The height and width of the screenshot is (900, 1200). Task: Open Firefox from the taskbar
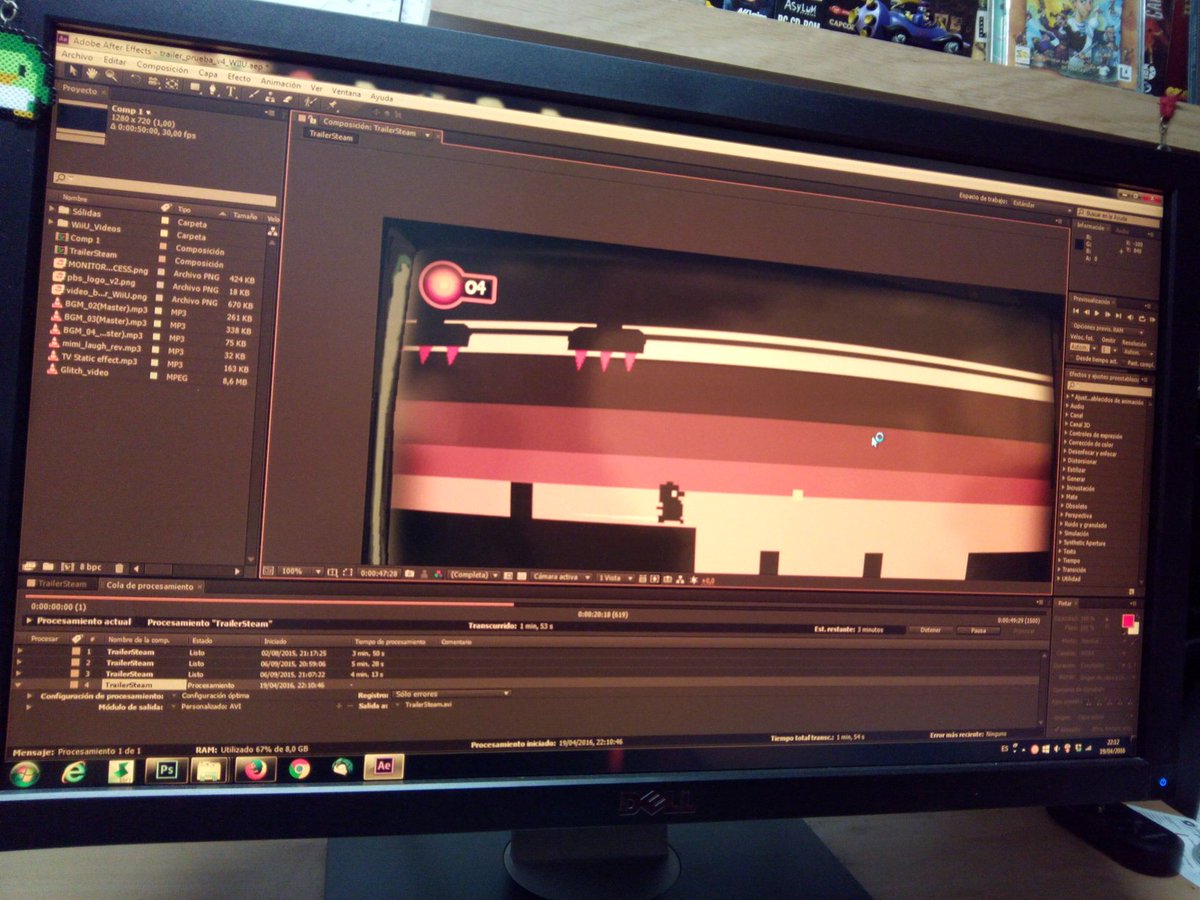(256, 770)
